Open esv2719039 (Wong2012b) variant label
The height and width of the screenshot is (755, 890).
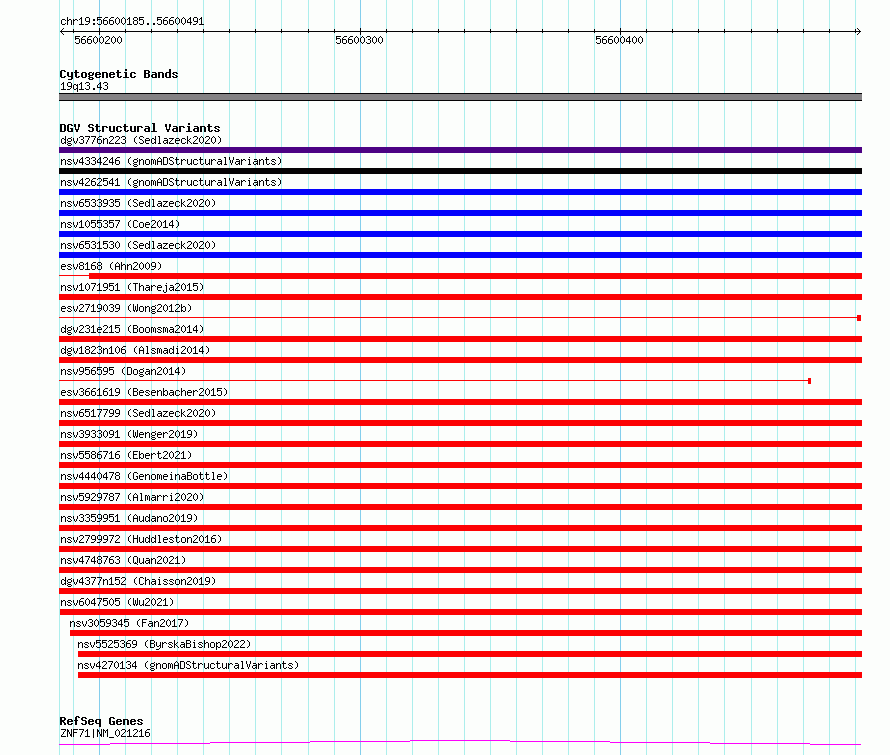pos(126,308)
